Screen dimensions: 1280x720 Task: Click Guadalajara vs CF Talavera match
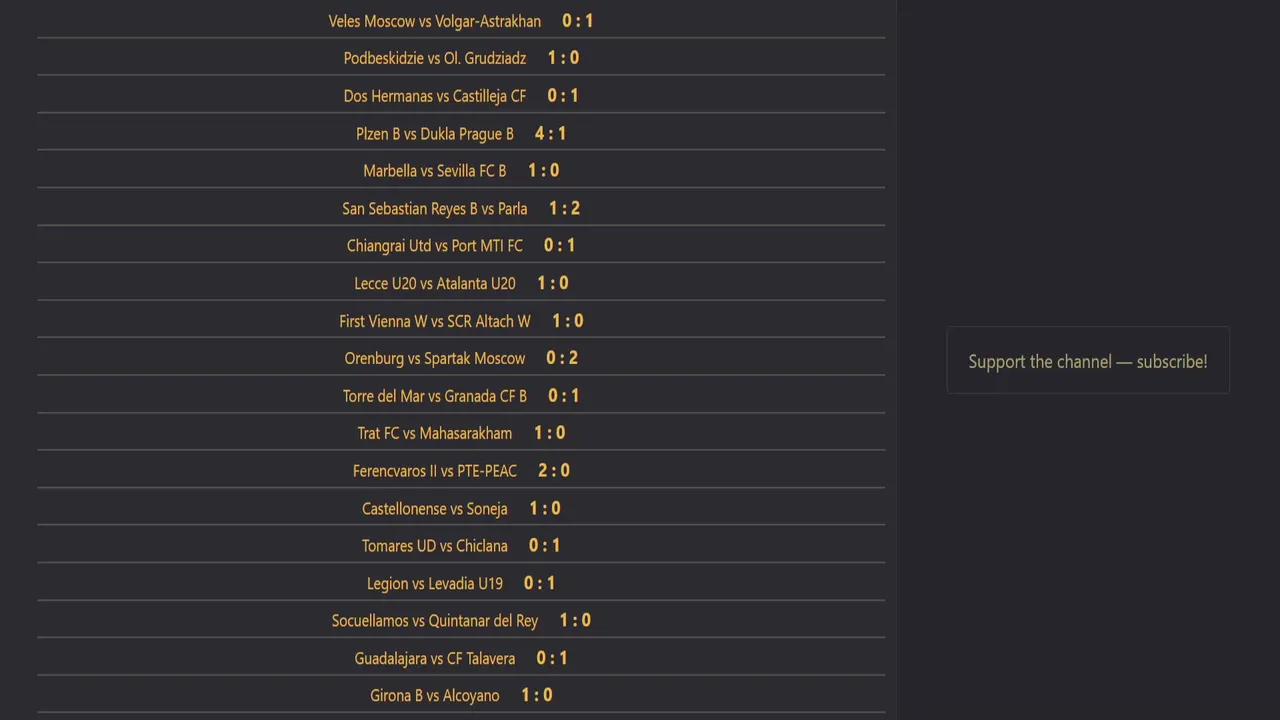coord(435,659)
